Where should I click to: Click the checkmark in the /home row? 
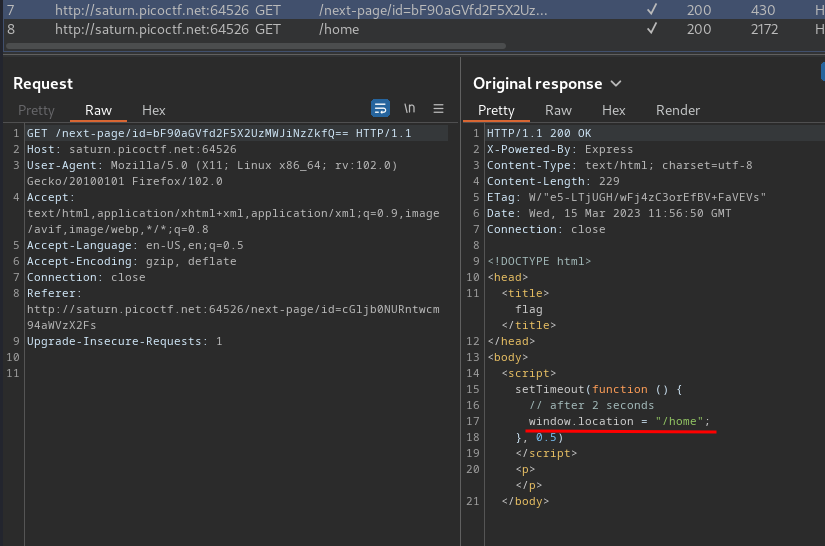click(652, 29)
